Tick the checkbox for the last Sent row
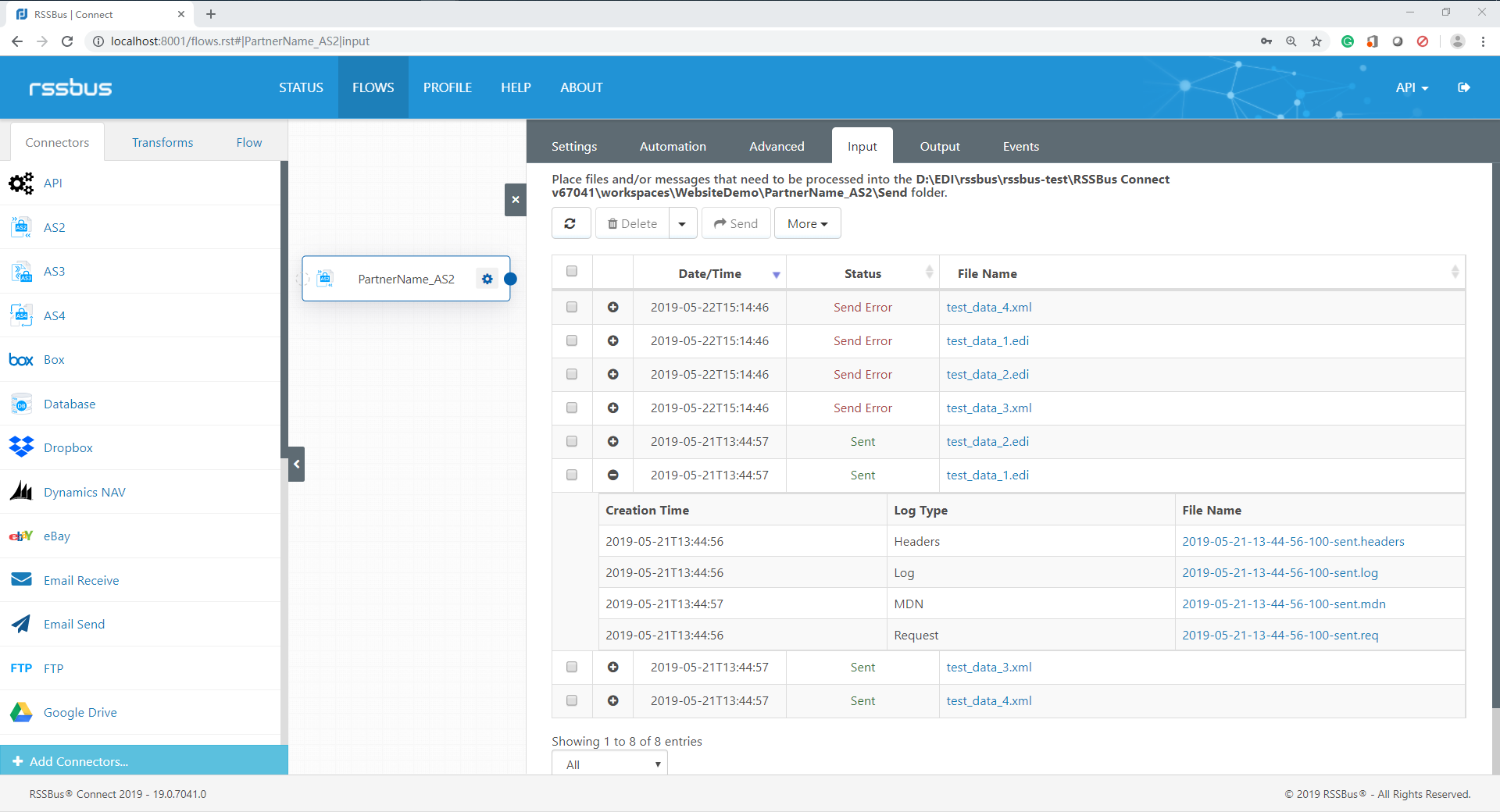Image resolution: width=1500 pixels, height=812 pixels. coord(572,700)
